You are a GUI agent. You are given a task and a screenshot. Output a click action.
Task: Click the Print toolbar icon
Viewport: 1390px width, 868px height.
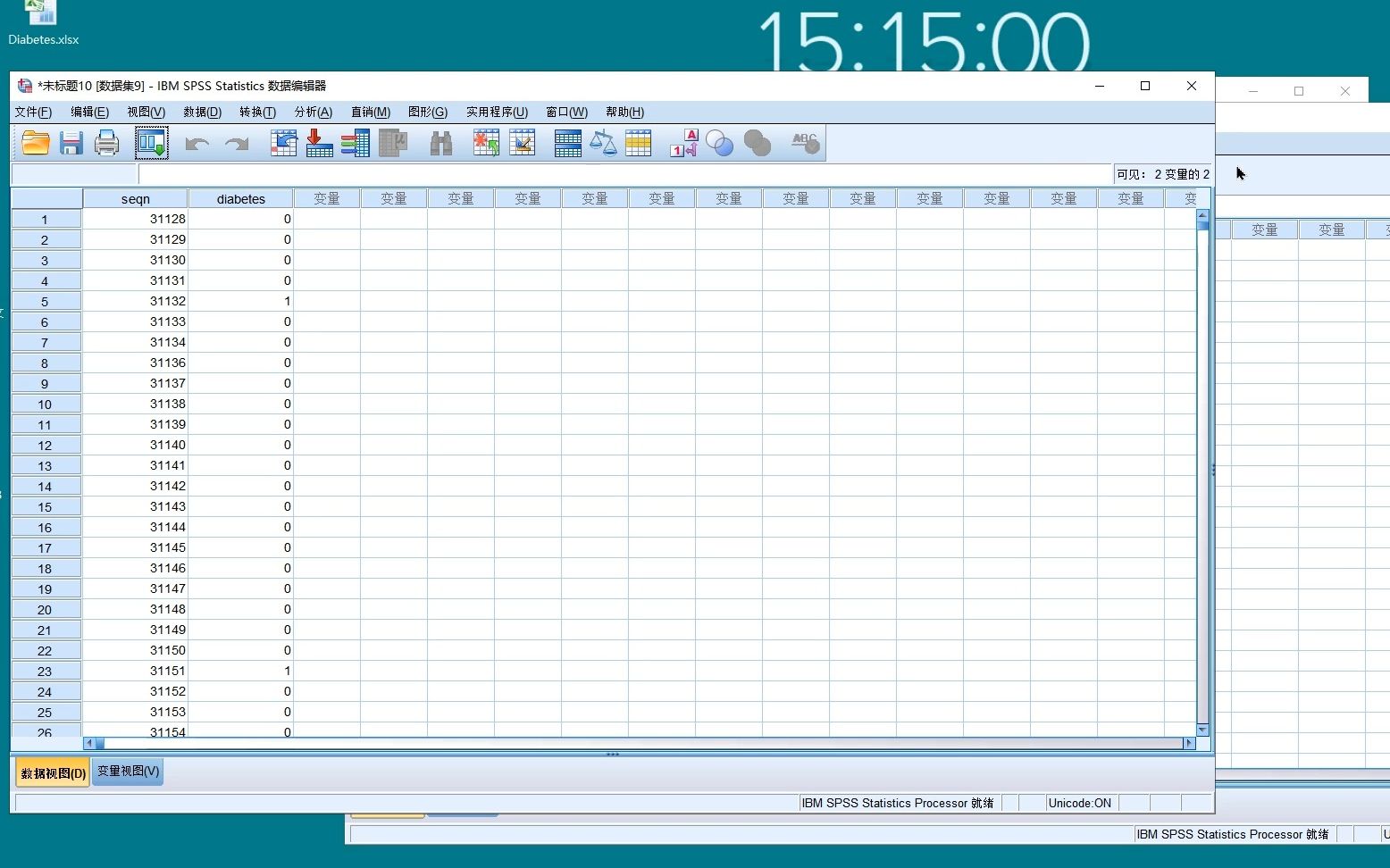(x=106, y=143)
